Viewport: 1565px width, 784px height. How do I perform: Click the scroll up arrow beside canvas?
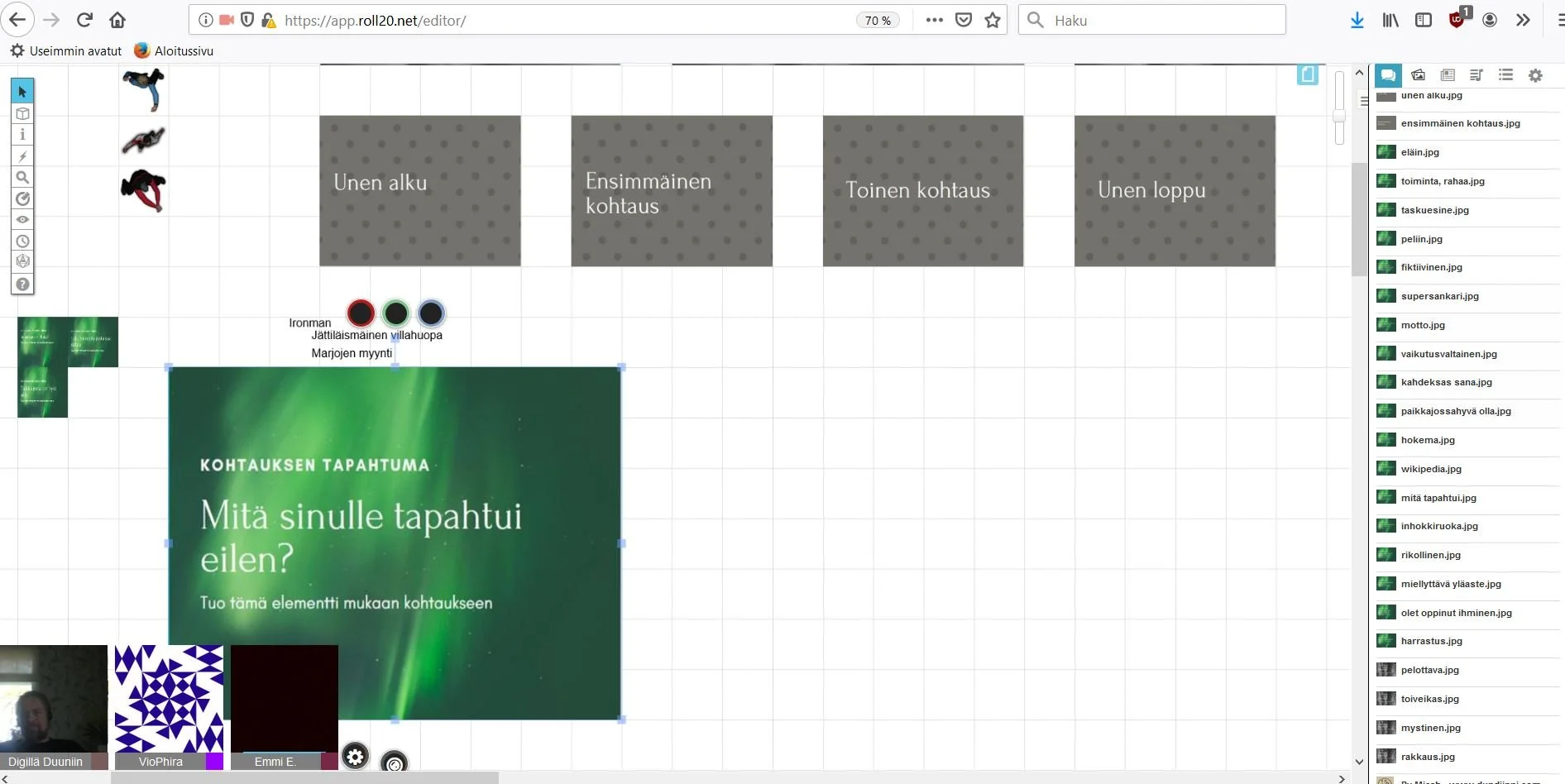click(1359, 73)
